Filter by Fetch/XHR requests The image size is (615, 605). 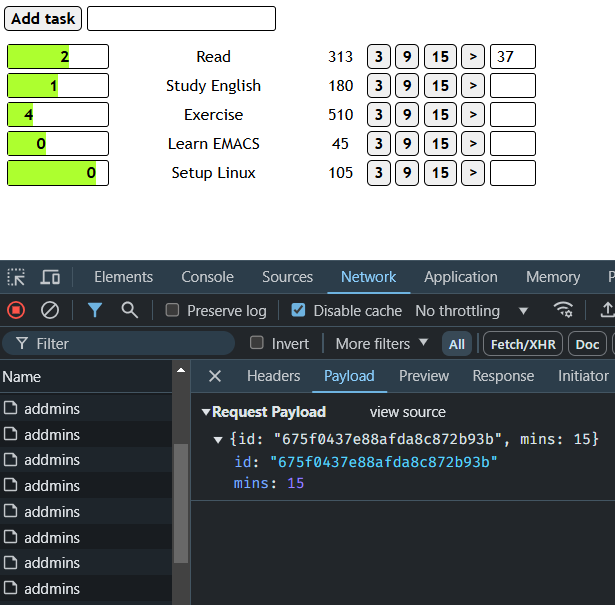tap(523, 344)
